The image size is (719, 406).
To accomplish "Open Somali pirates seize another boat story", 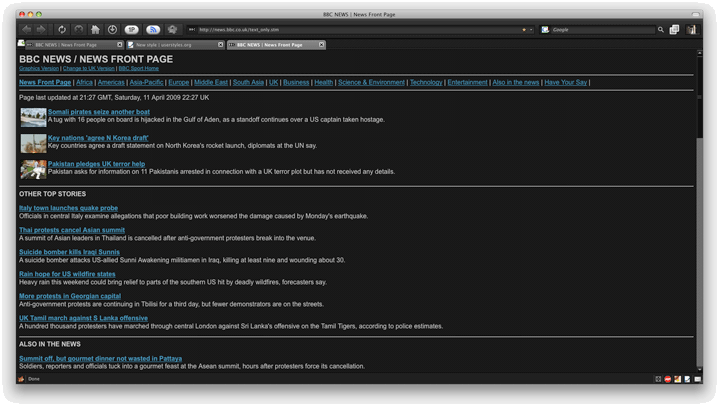I will coord(99,112).
